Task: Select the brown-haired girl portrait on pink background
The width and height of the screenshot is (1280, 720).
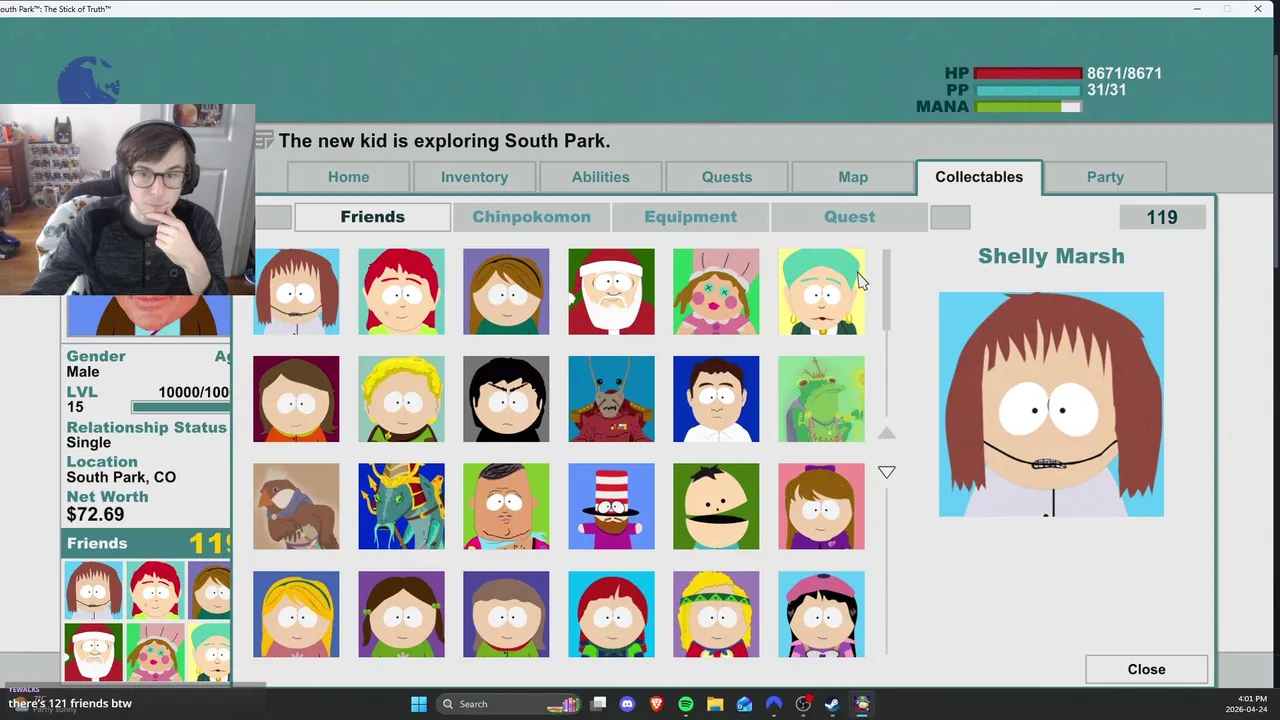Action: click(x=821, y=506)
